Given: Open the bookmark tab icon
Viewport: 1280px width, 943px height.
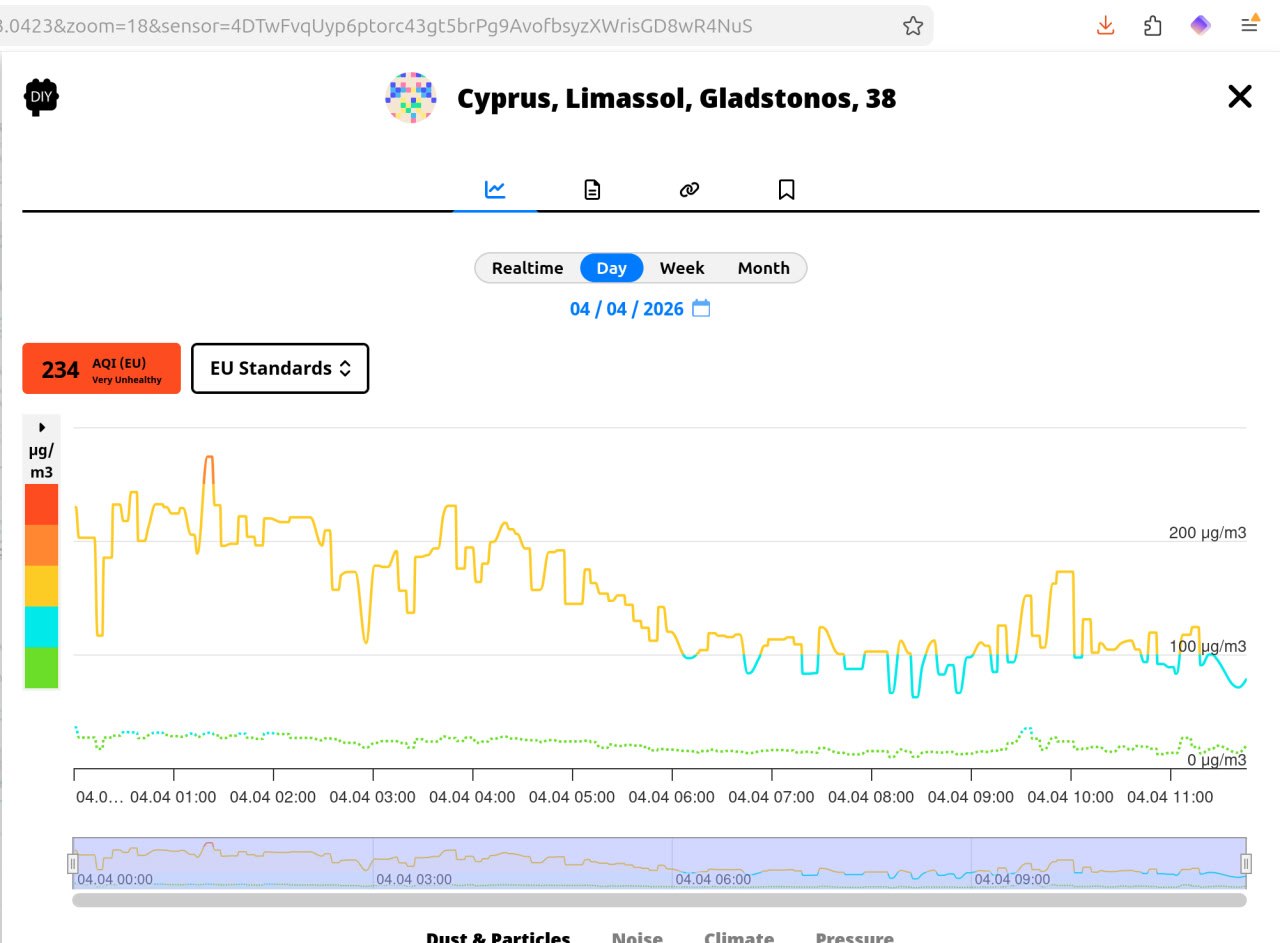Looking at the screenshot, I should point(786,189).
